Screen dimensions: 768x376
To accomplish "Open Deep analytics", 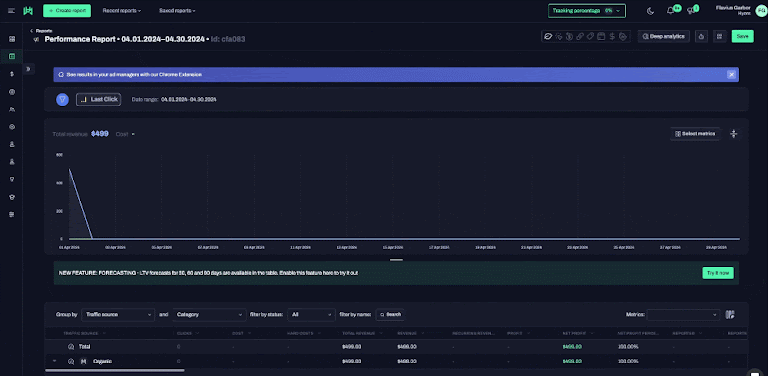I will (664, 36).
